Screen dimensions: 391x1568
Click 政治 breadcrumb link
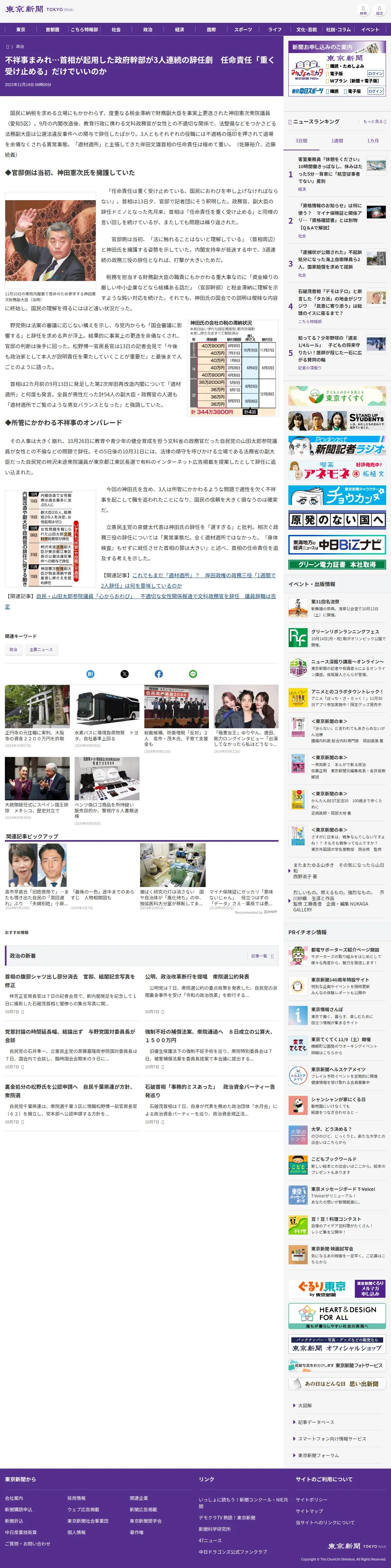(20, 46)
